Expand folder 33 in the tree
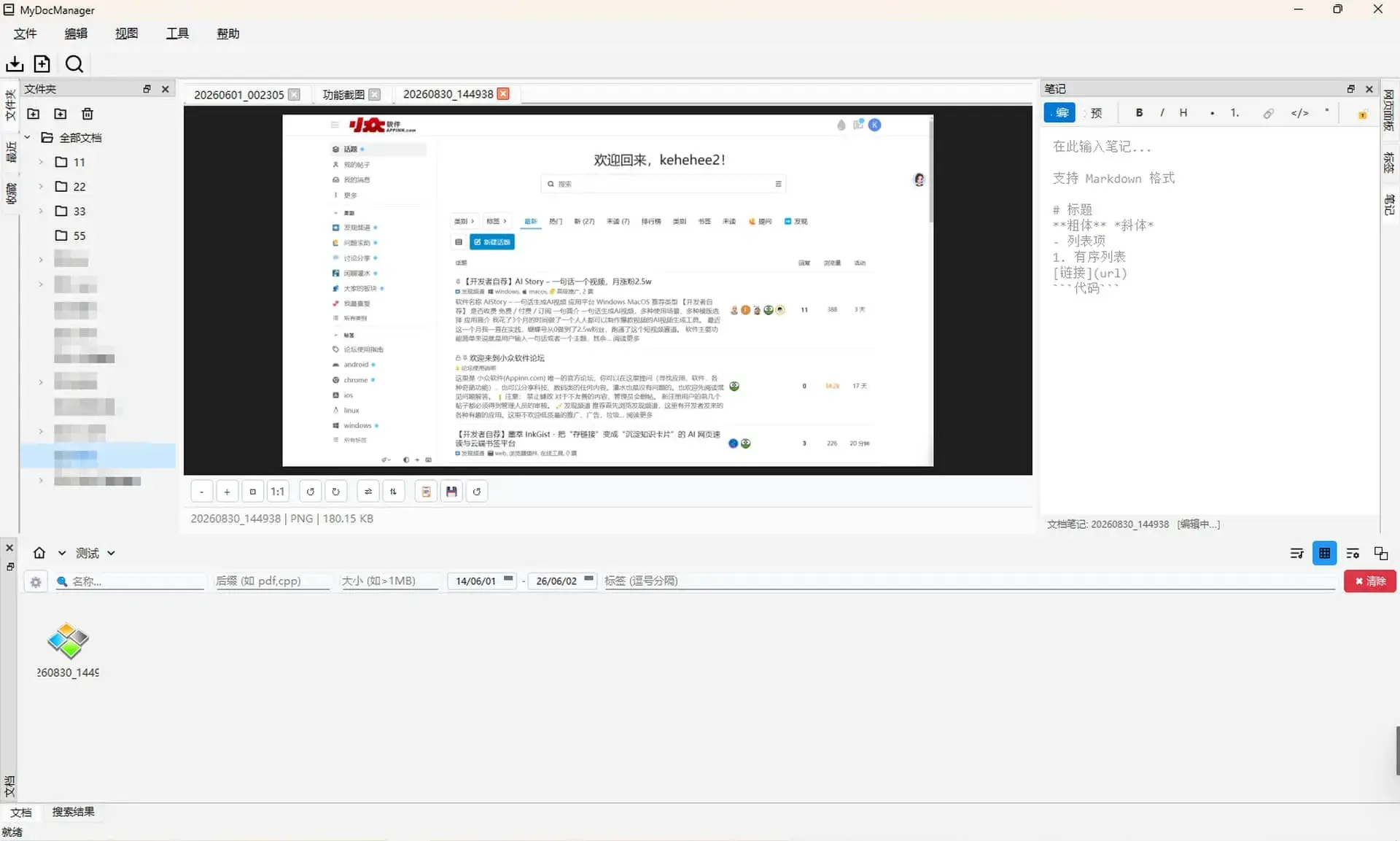This screenshot has height=841, width=1400. (x=41, y=212)
